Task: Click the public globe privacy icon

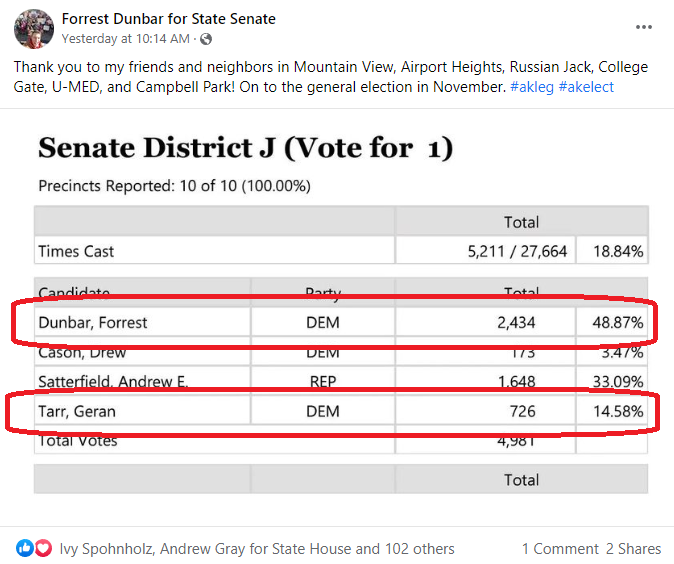Action: click(206, 39)
